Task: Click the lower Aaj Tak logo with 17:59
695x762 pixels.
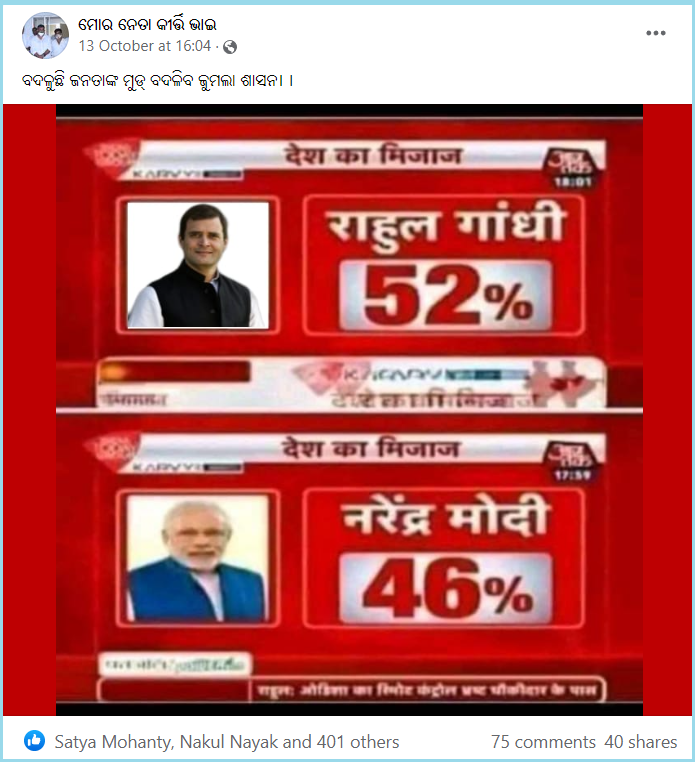Action: [572, 460]
